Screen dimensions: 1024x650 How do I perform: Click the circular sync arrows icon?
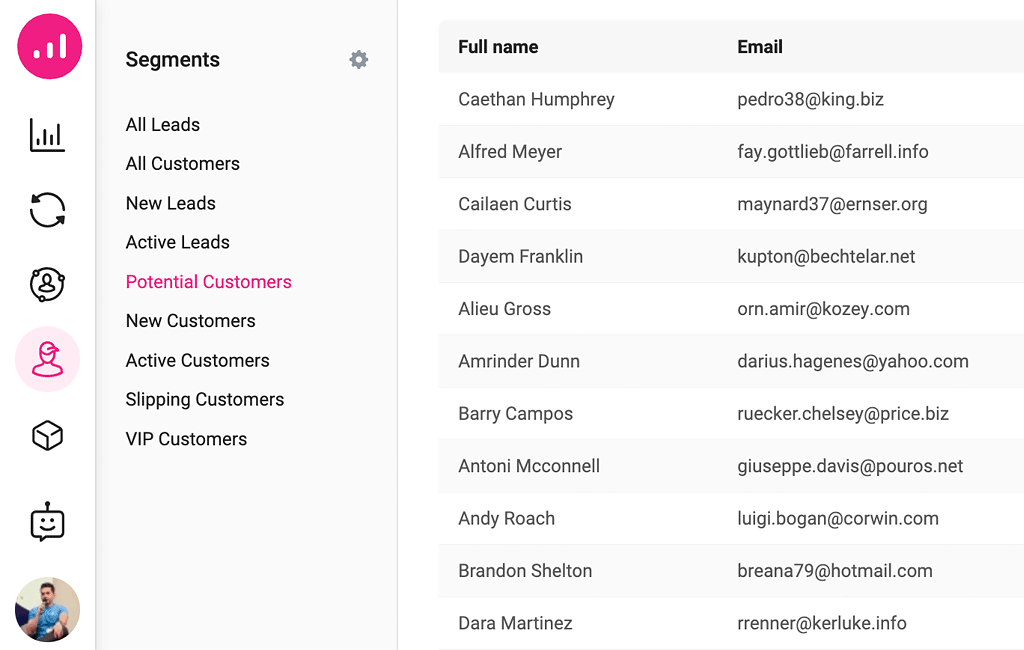tap(47, 210)
